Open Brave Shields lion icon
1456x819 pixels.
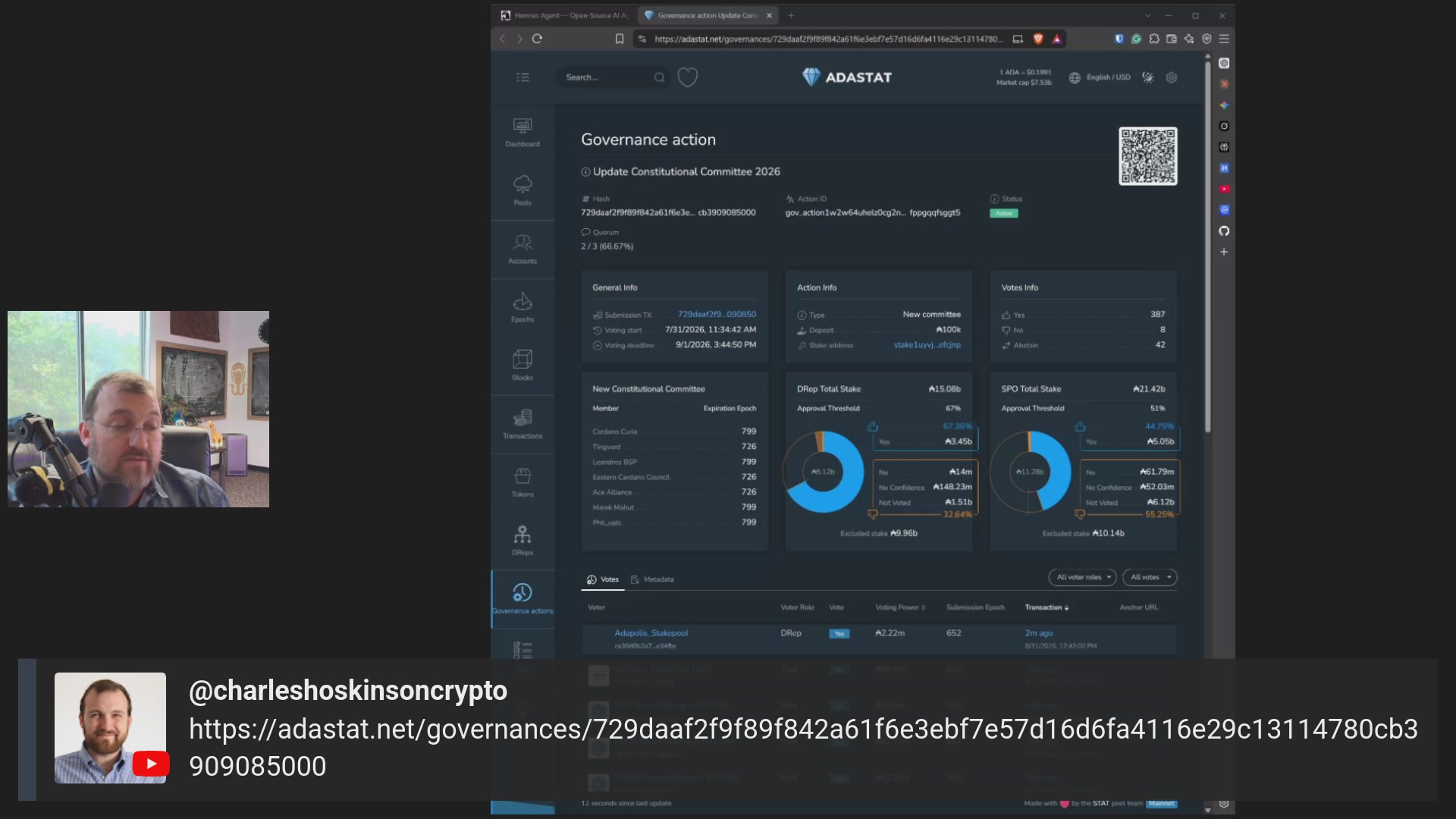(1038, 39)
